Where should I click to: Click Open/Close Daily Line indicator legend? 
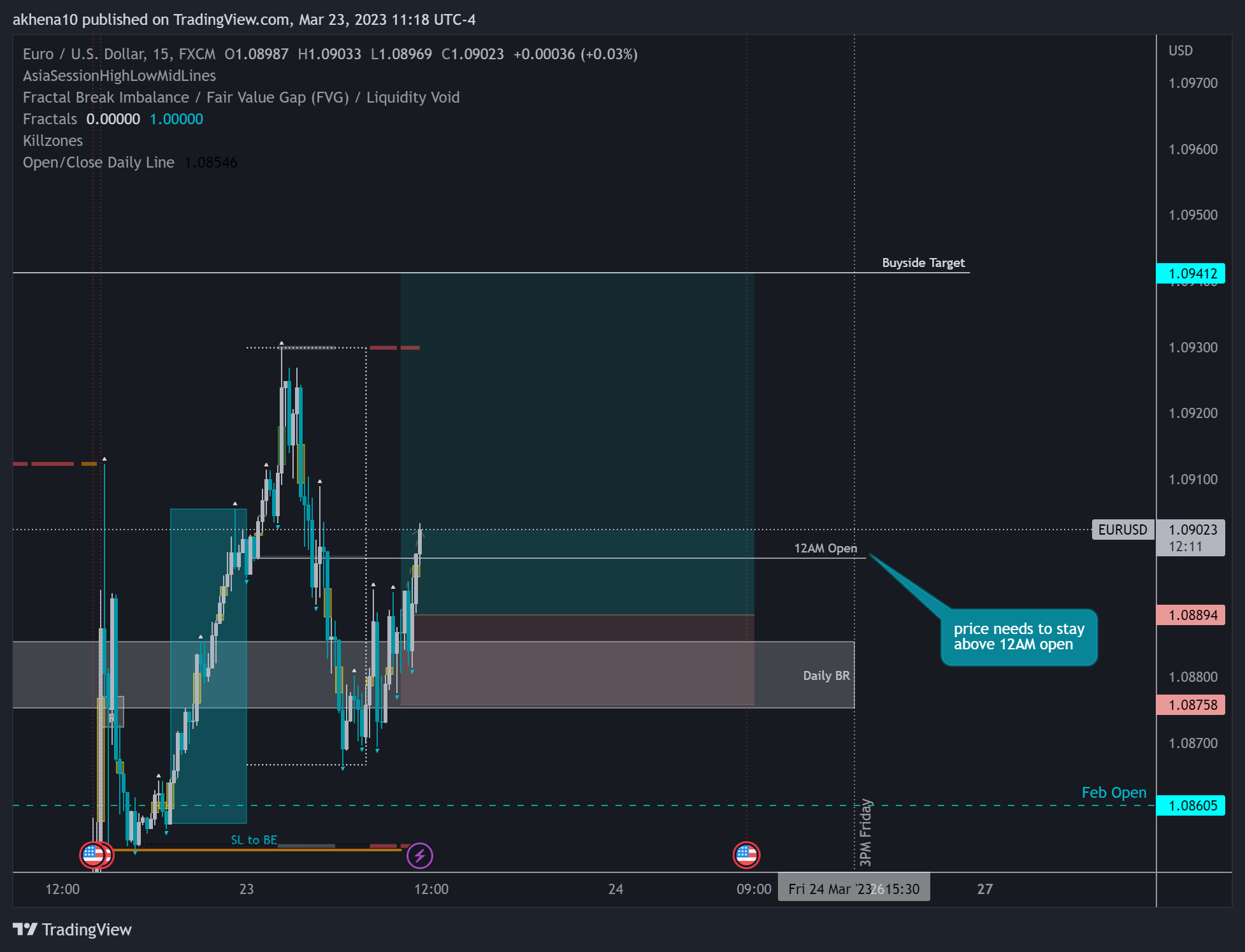[x=98, y=162]
